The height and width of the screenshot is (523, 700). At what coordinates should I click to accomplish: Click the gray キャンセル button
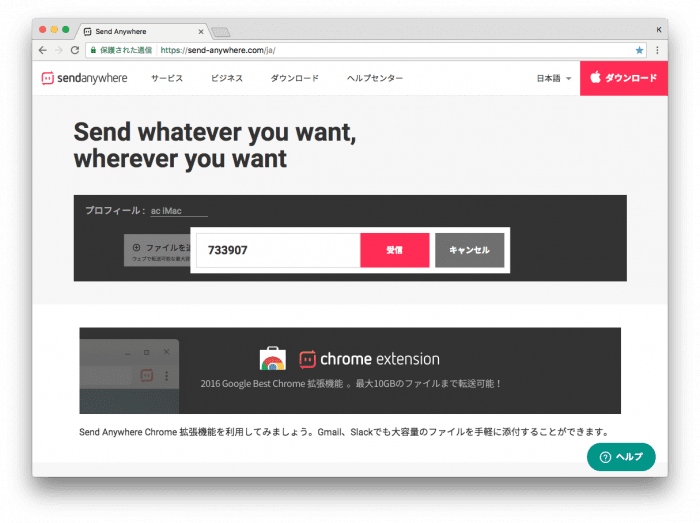(x=470, y=250)
